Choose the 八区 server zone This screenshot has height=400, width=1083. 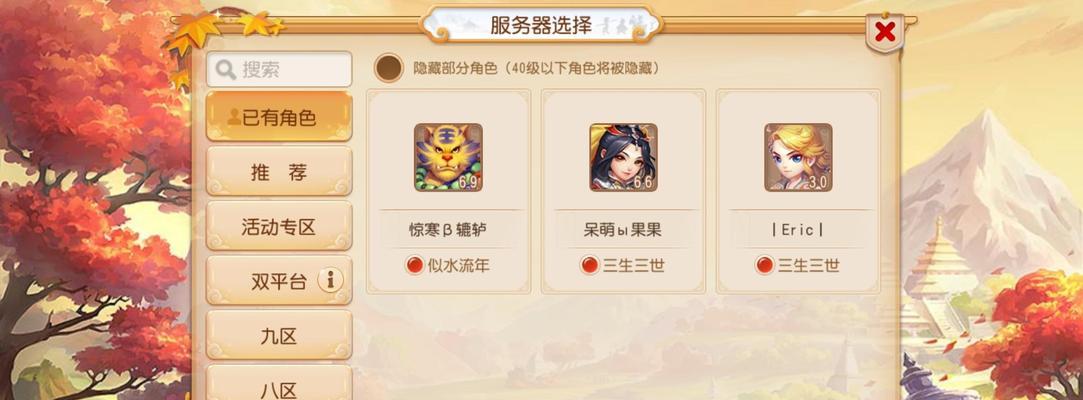click(279, 383)
